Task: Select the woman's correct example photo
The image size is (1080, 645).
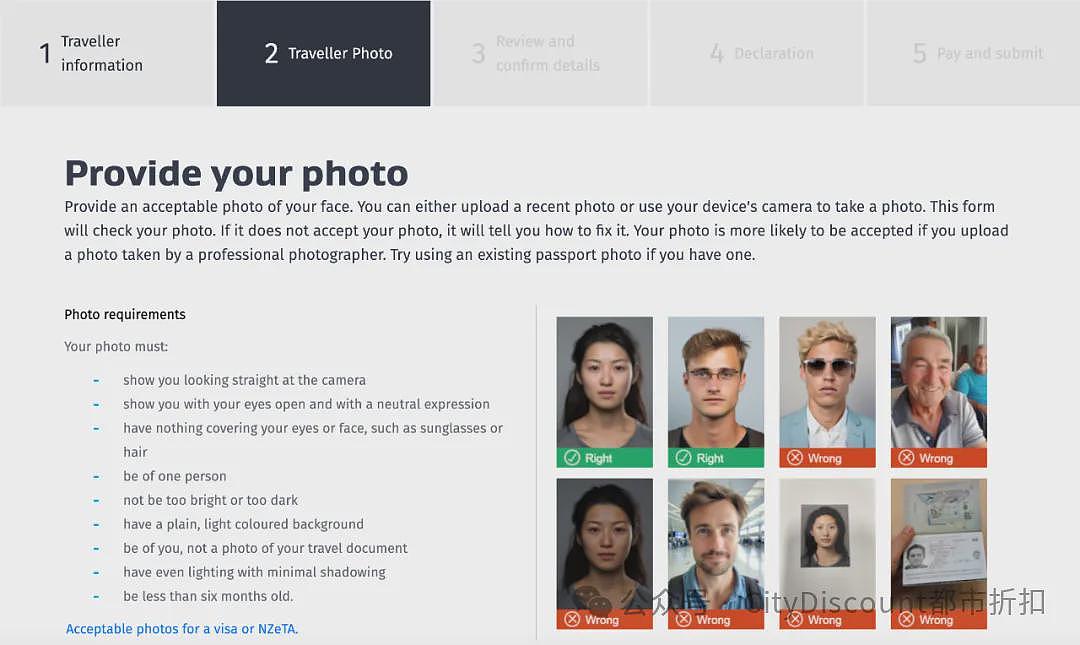Action: coord(605,382)
